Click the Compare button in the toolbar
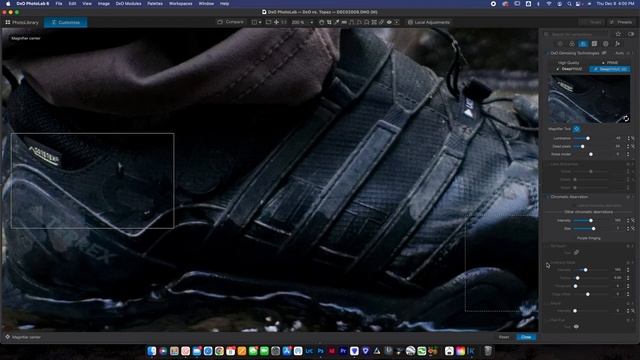The height and width of the screenshot is (360, 640). pyautogui.click(x=231, y=22)
